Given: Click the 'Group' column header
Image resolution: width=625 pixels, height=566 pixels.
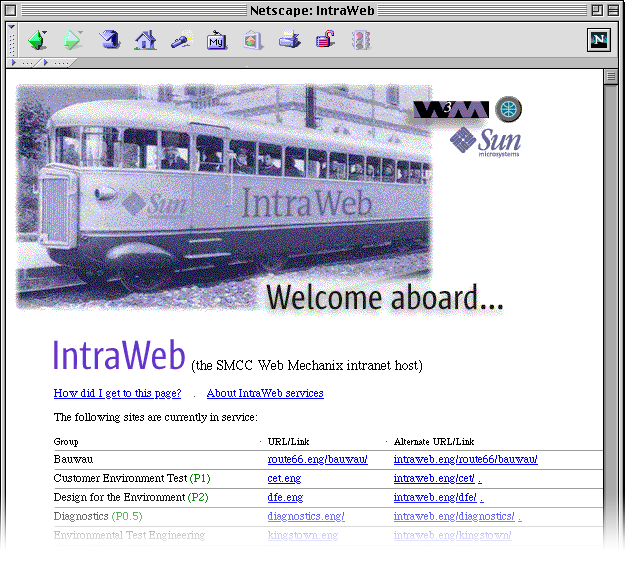Looking at the screenshot, I should click(x=66, y=442).
